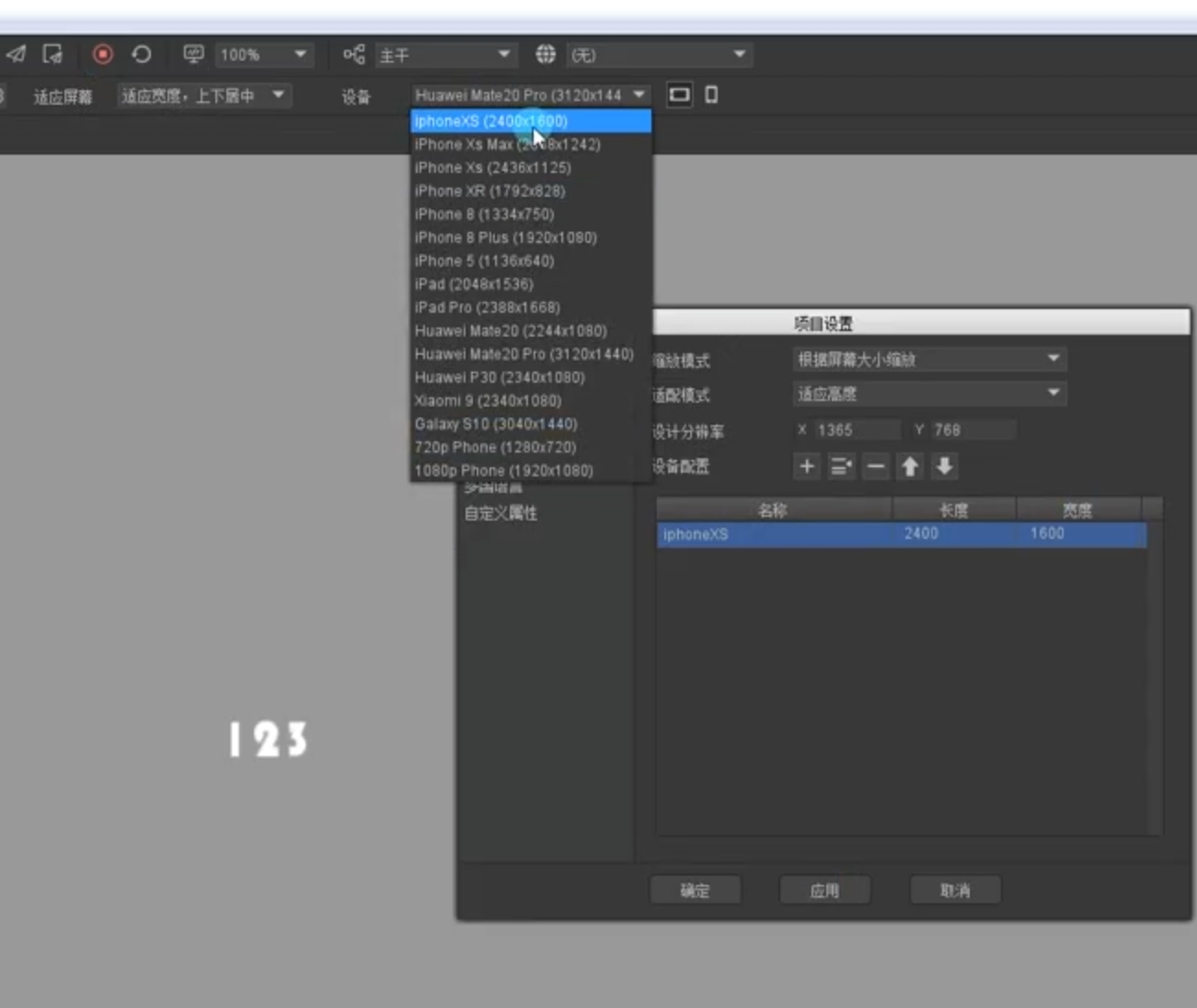Expand the 根据屏幕大小缩放 scale mode dropdown
1197x1008 pixels.
[x=929, y=360]
